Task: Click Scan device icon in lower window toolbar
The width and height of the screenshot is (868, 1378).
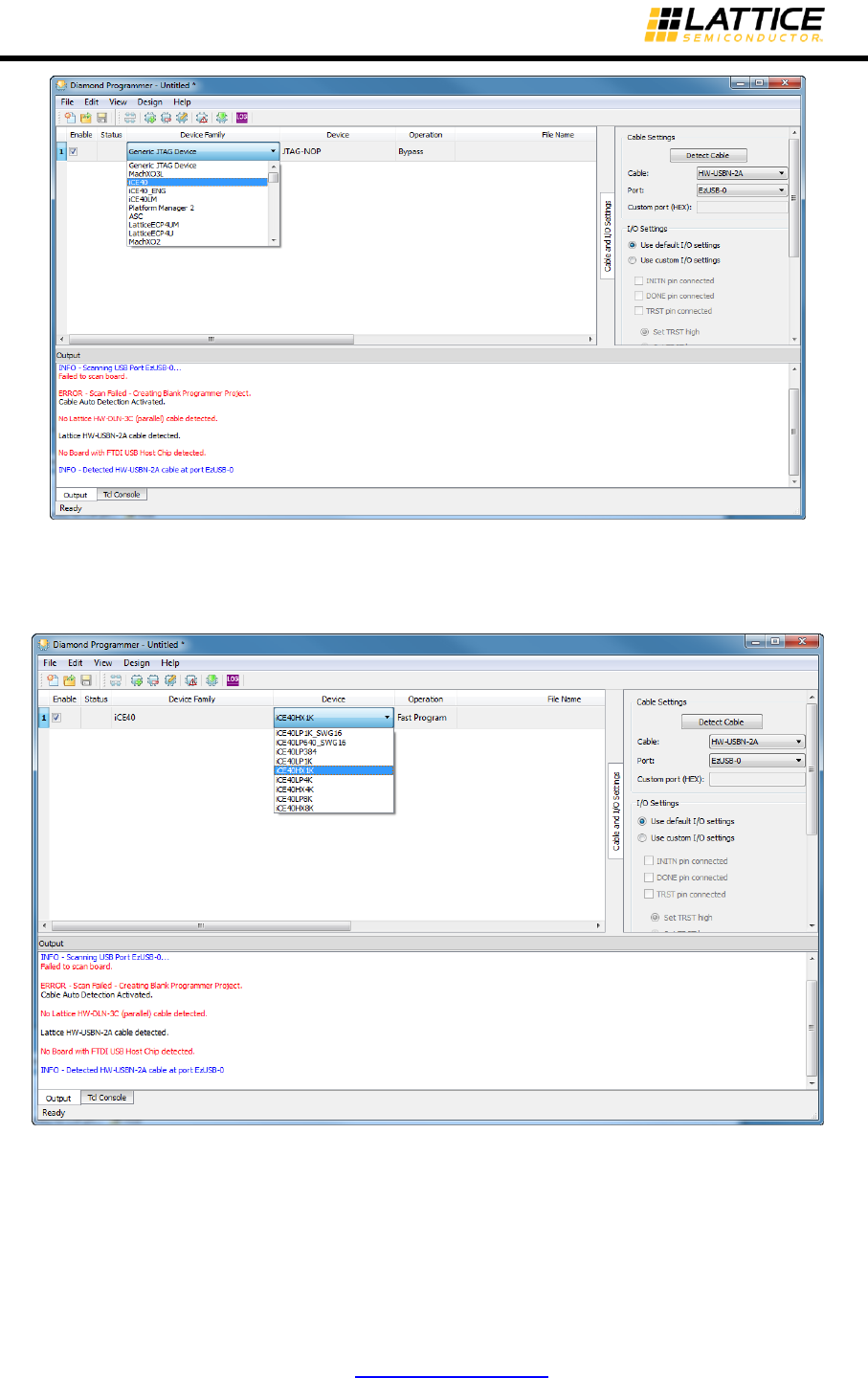Action: click(115, 680)
